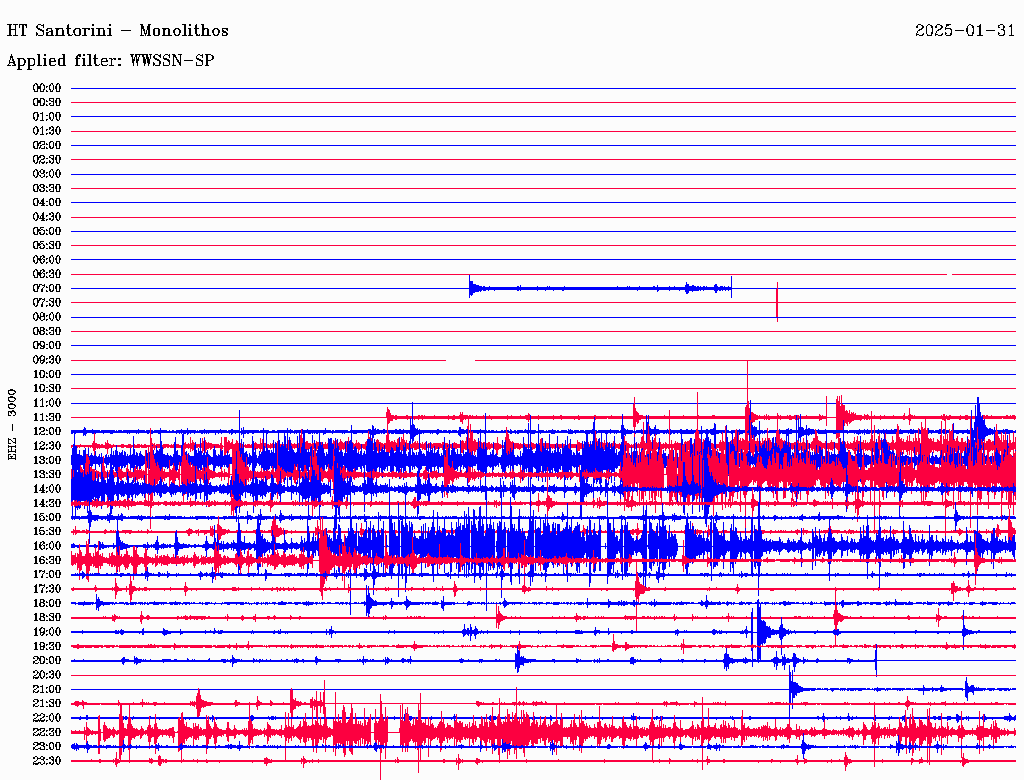
Task: Click the 06:30 time label
Action: tap(47, 274)
